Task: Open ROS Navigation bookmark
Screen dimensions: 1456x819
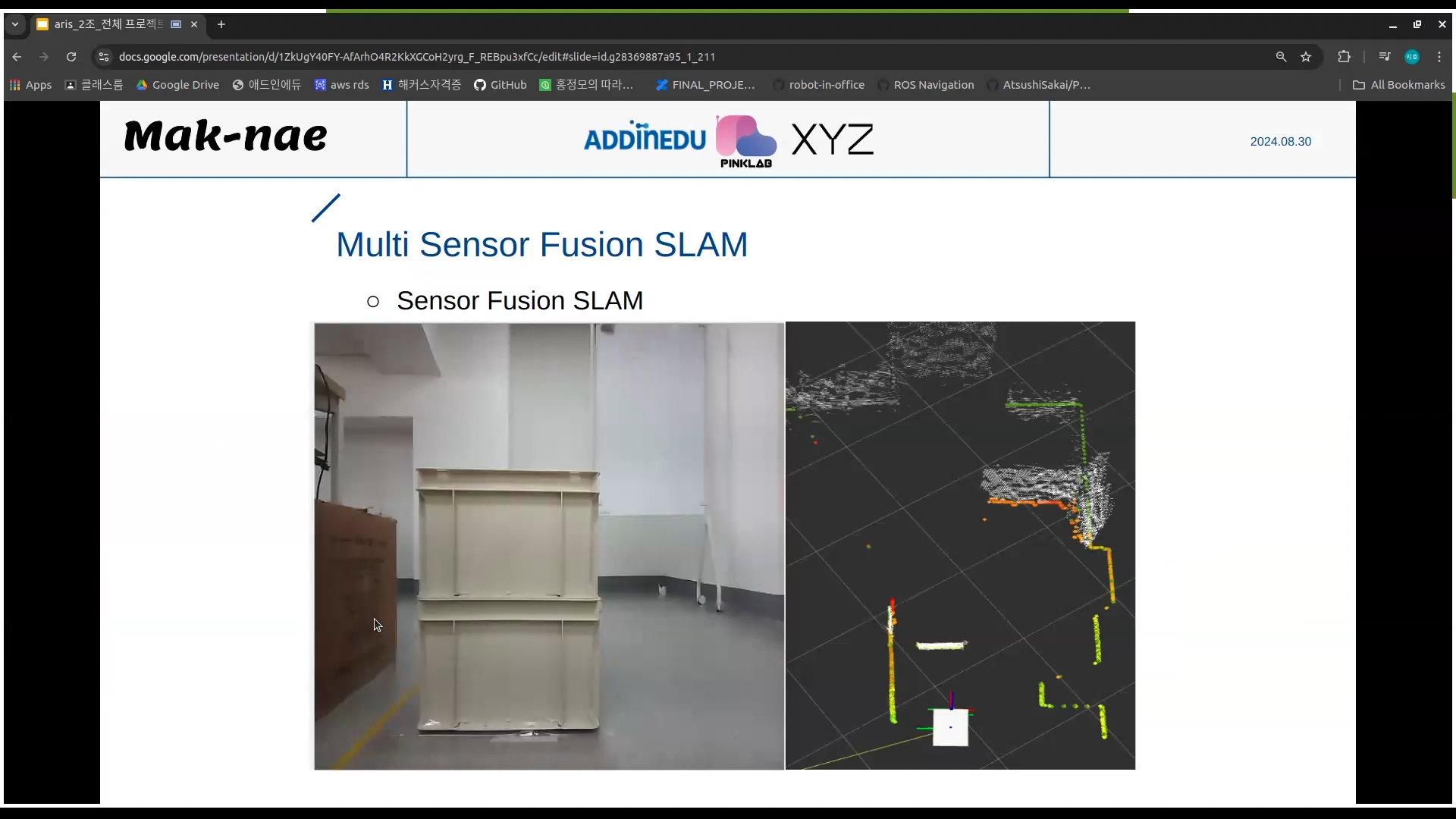Action: pyautogui.click(x=926, y=85)
